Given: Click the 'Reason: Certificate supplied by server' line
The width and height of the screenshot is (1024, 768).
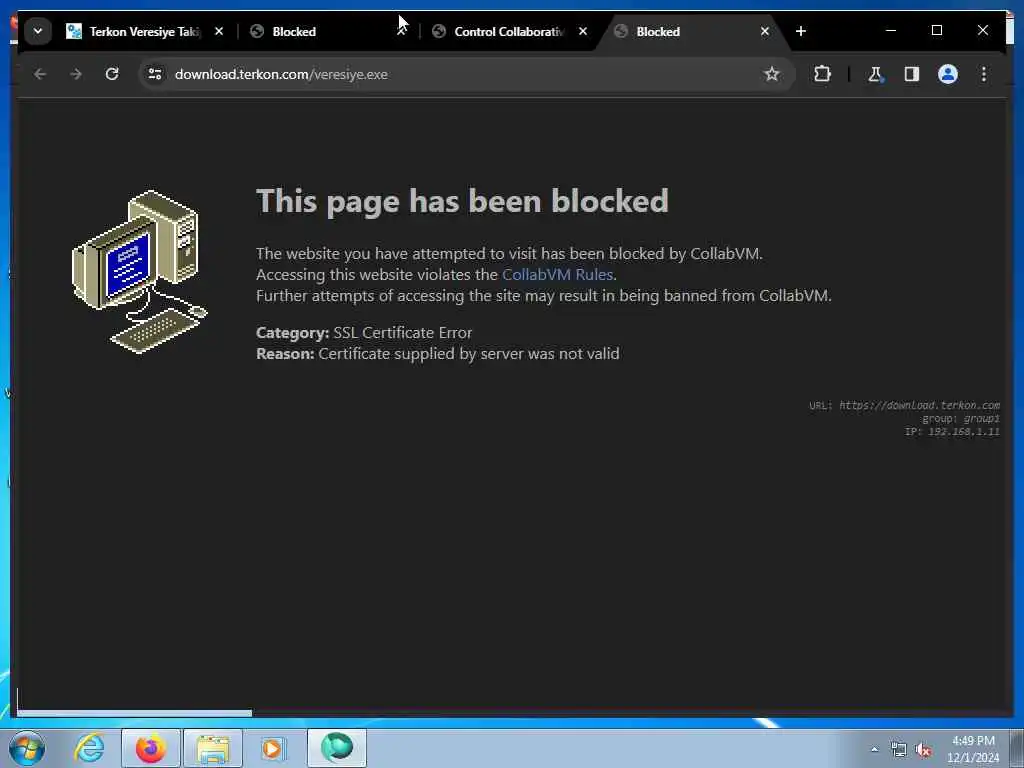Looking at the screenshot, I should pos(438,353).
